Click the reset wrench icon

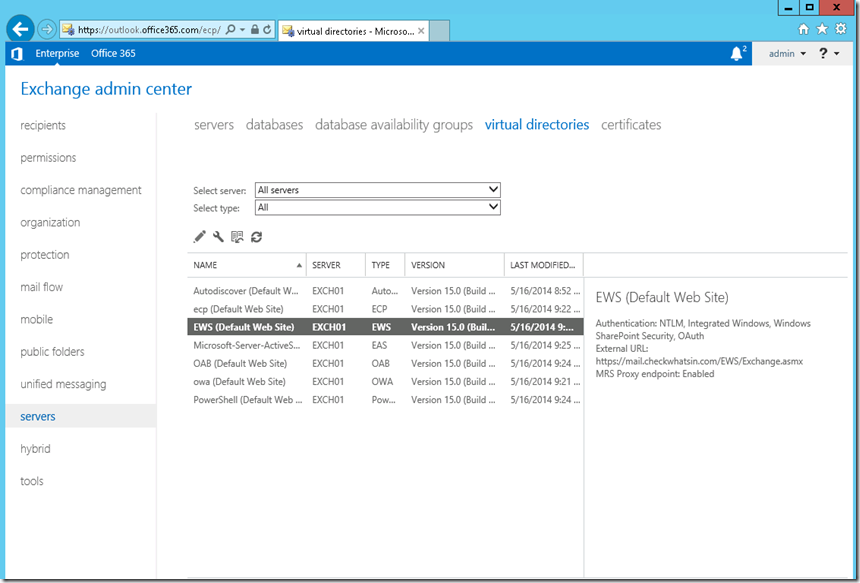218,236
